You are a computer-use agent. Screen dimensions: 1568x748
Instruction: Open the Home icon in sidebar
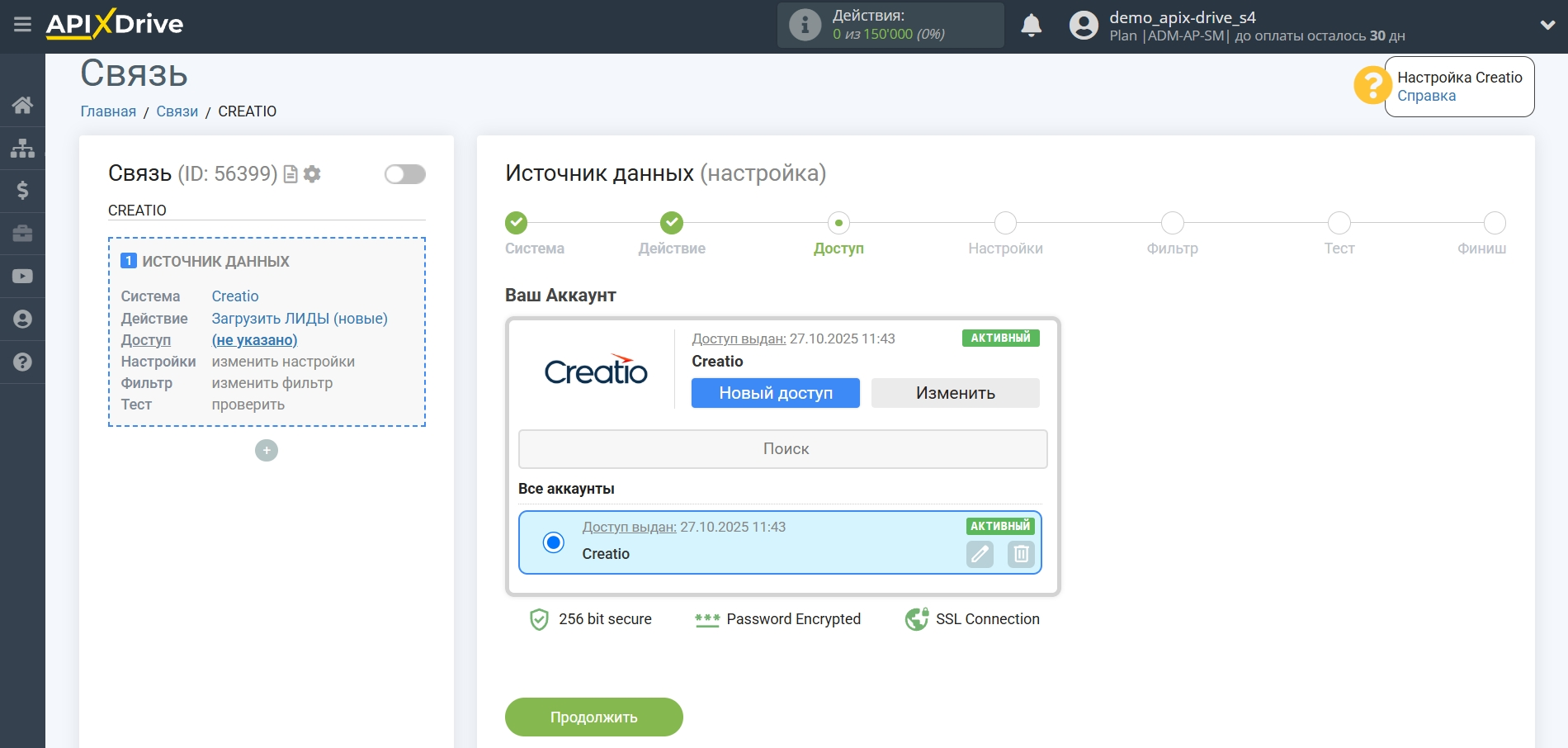pyautogui.click(x=22, y=104)
